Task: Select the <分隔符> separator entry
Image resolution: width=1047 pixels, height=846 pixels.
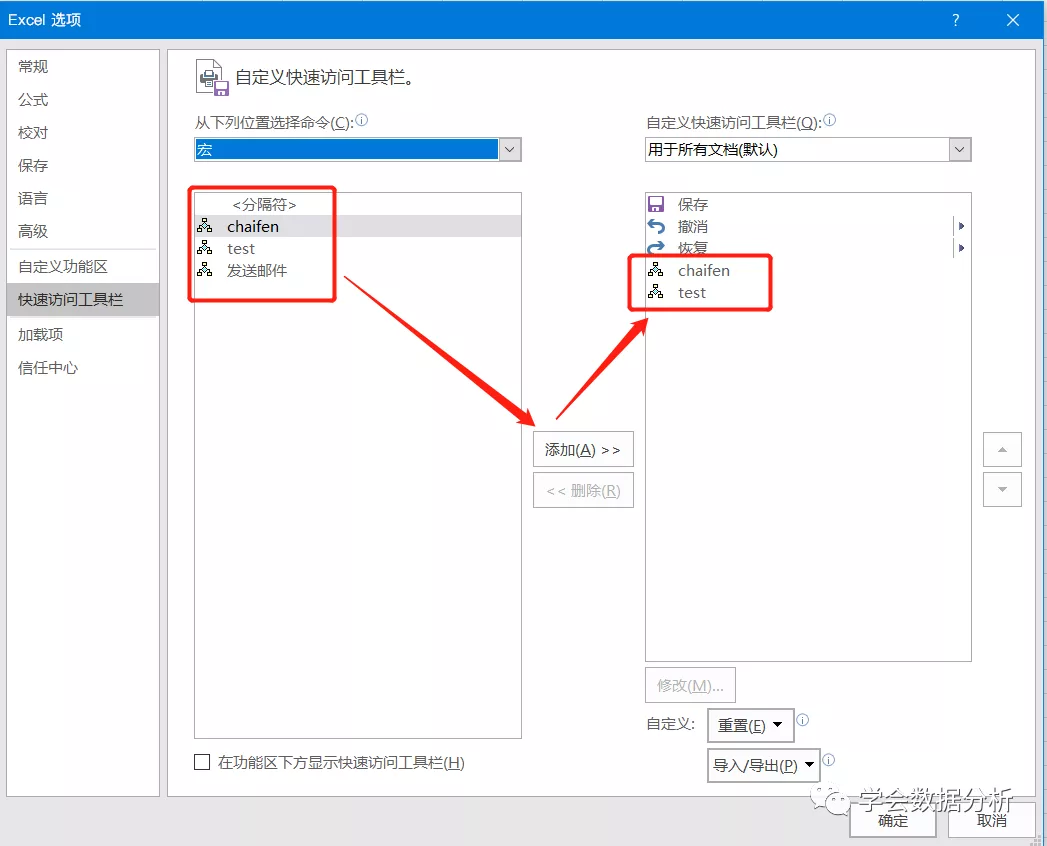Action: coord(357,204)
